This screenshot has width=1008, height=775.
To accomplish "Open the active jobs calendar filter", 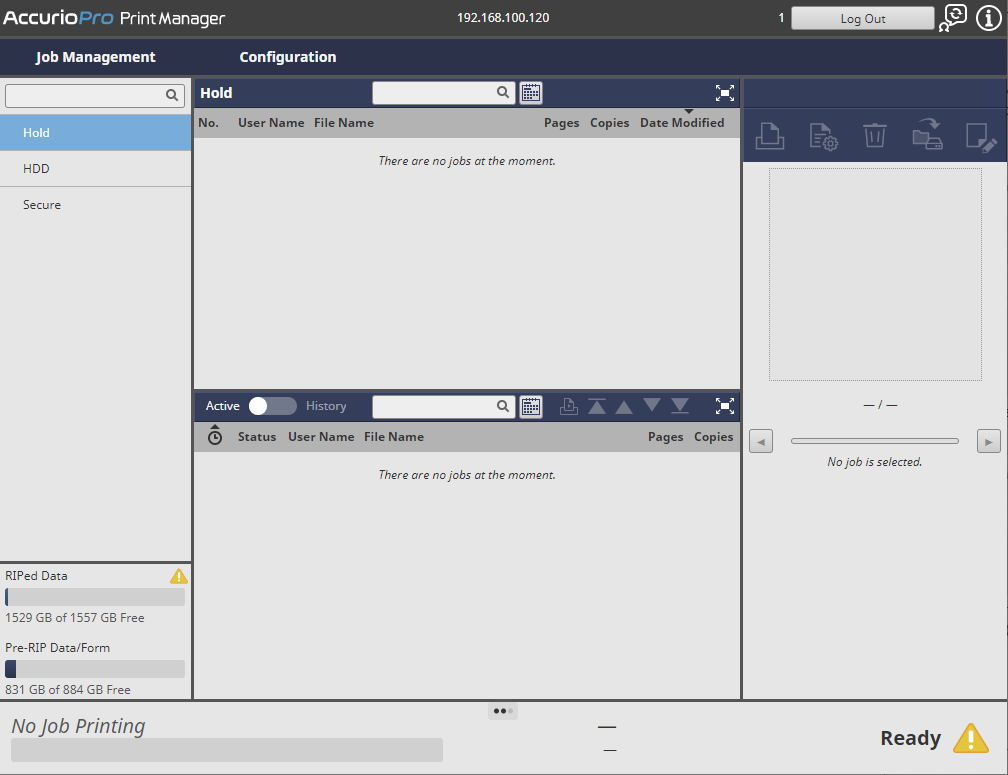I will [x=531, y=406].
